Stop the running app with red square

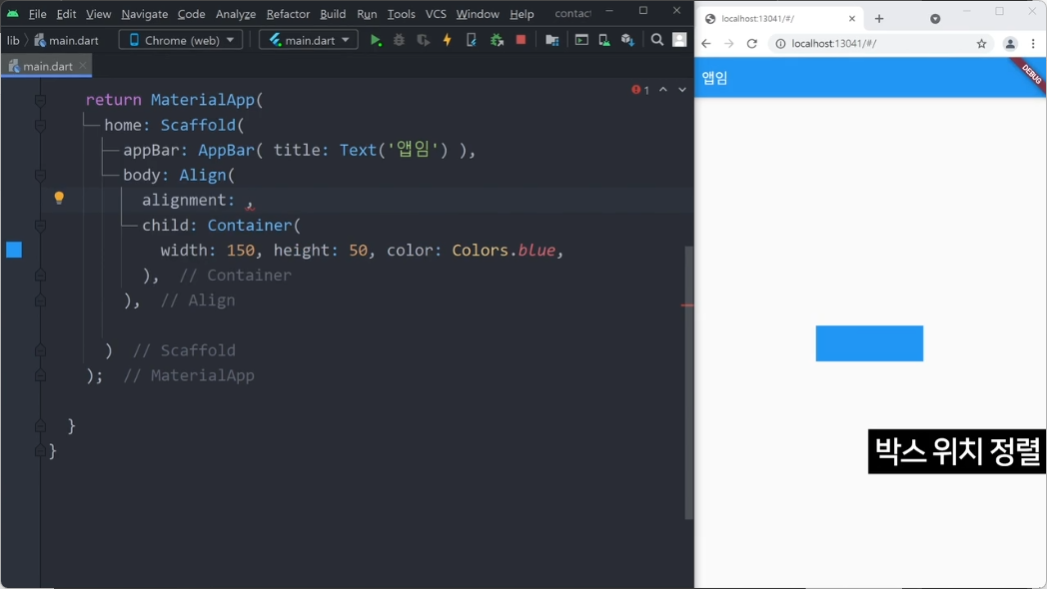tap(521, 40)
